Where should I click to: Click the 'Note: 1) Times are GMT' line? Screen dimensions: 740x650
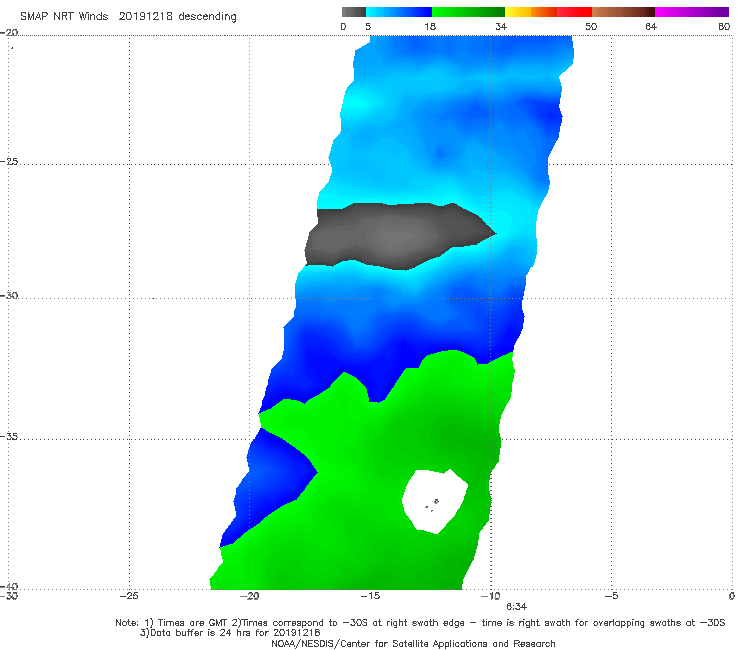pyautogui.click(x=420, y=623)
